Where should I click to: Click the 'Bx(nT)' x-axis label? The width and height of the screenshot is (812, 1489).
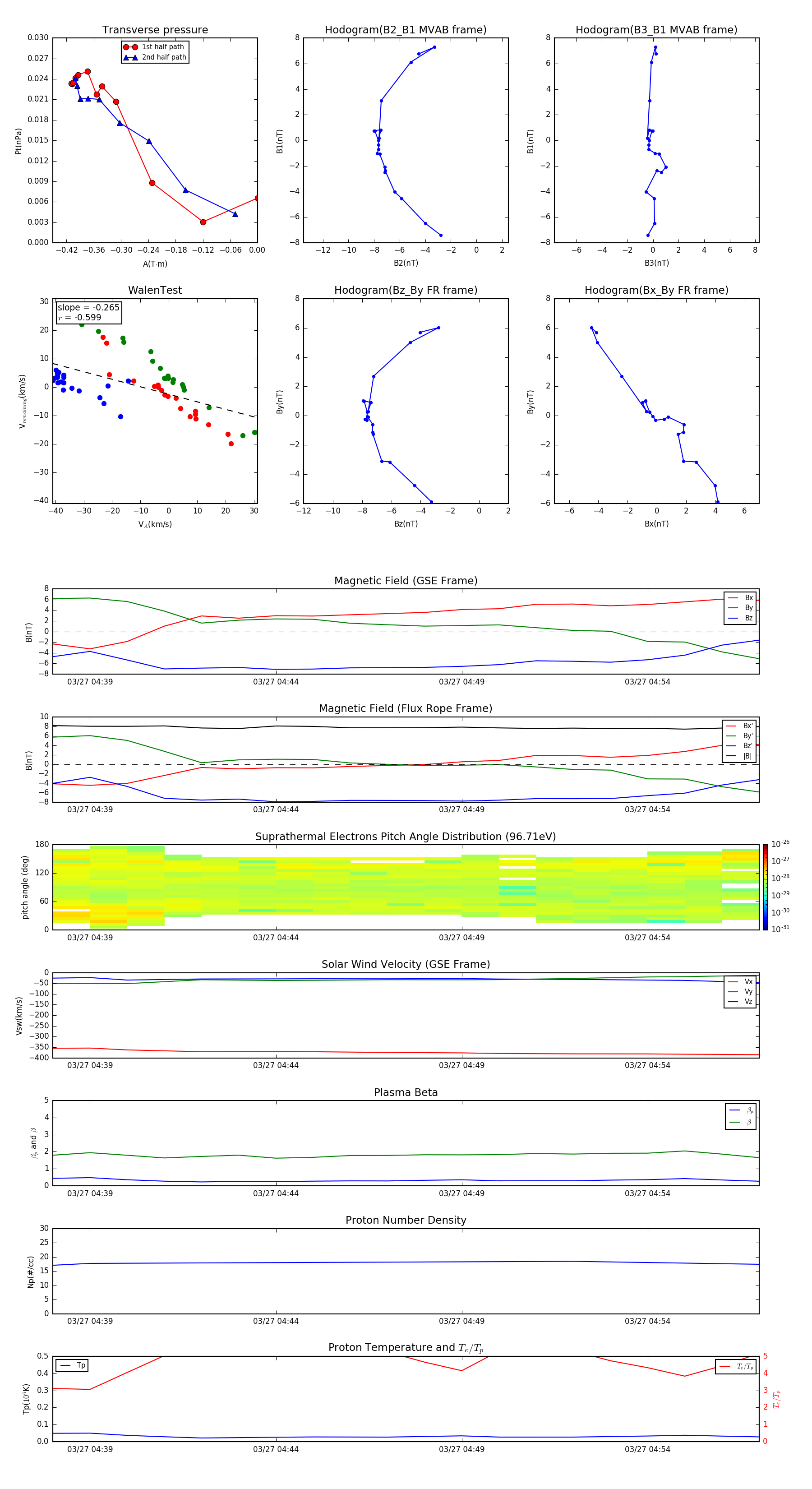pyautogui.click(x=656, y=524)
